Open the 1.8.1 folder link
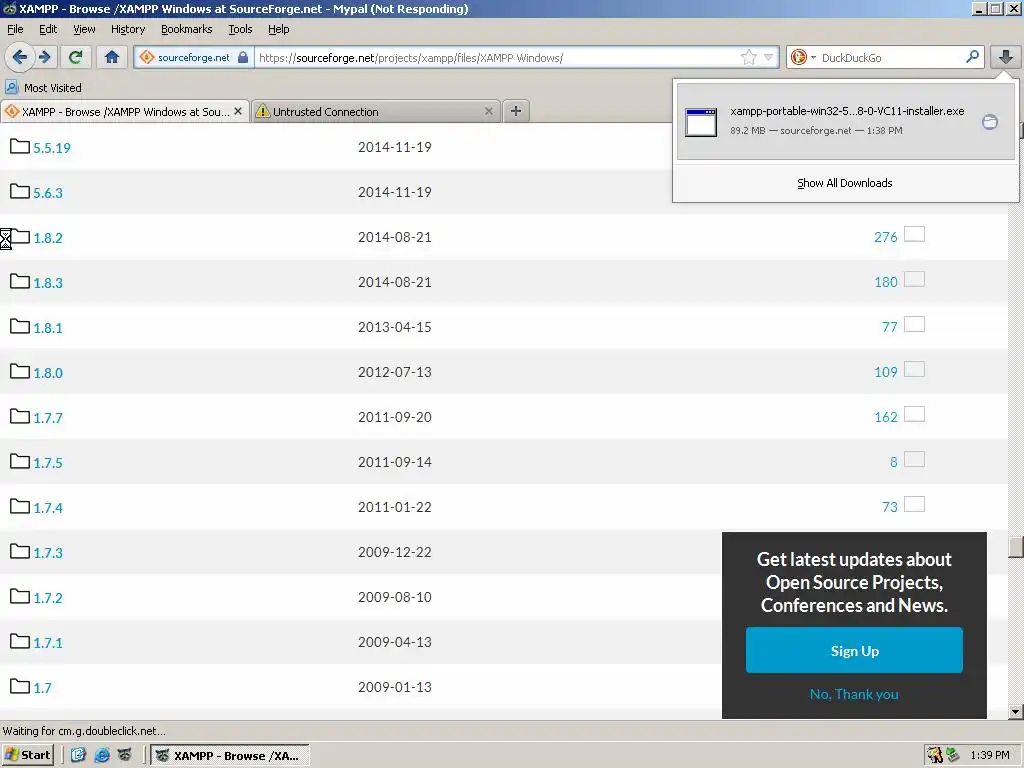The height and width of the screenshot is (768, 1024). click(48, 328)
